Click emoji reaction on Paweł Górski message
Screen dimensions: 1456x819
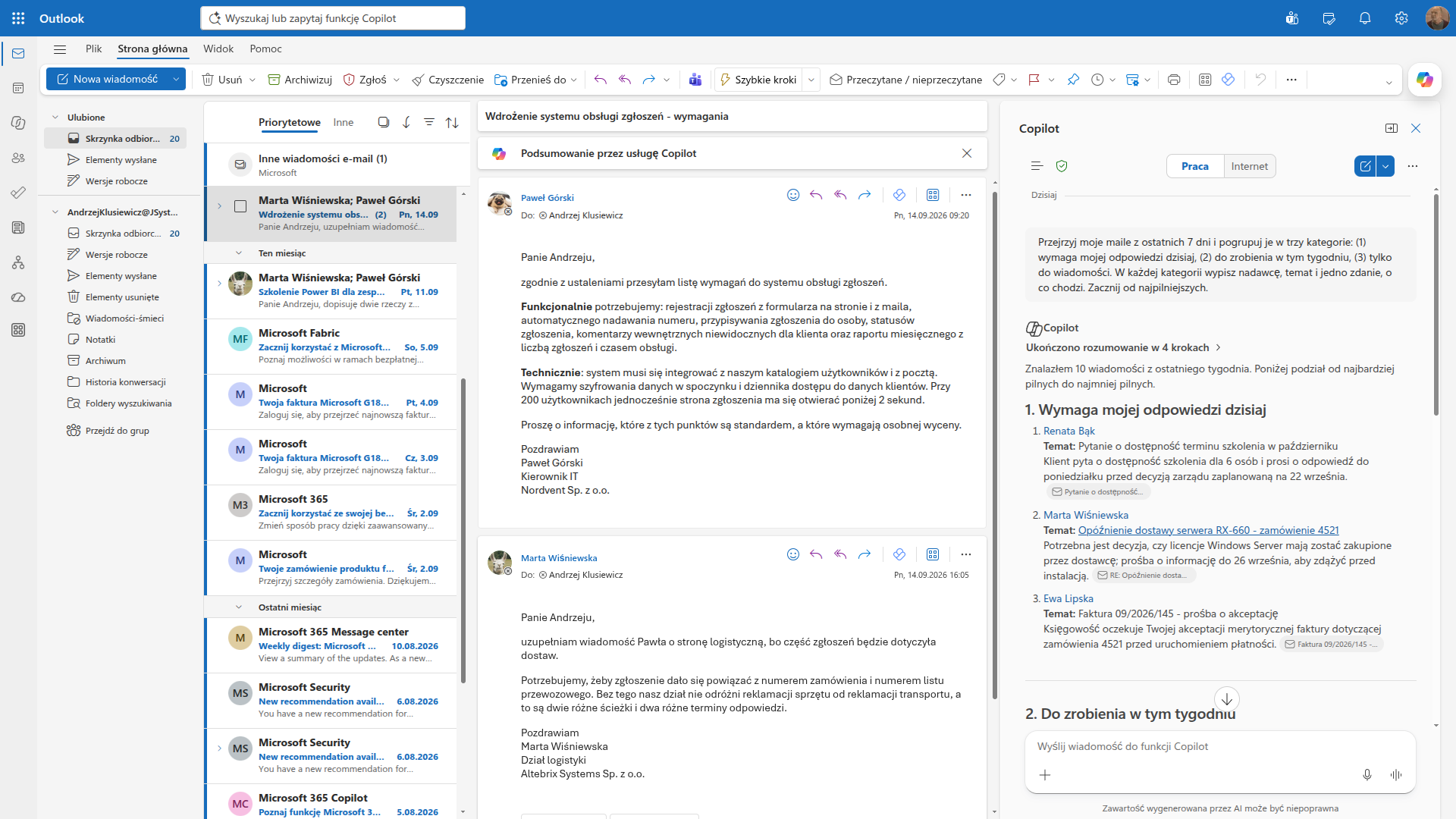coord(793,195)
